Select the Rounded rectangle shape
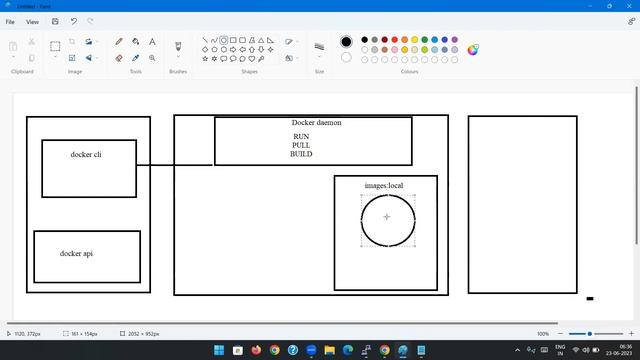This screenshot has width=640, height=360. point(242,40)
